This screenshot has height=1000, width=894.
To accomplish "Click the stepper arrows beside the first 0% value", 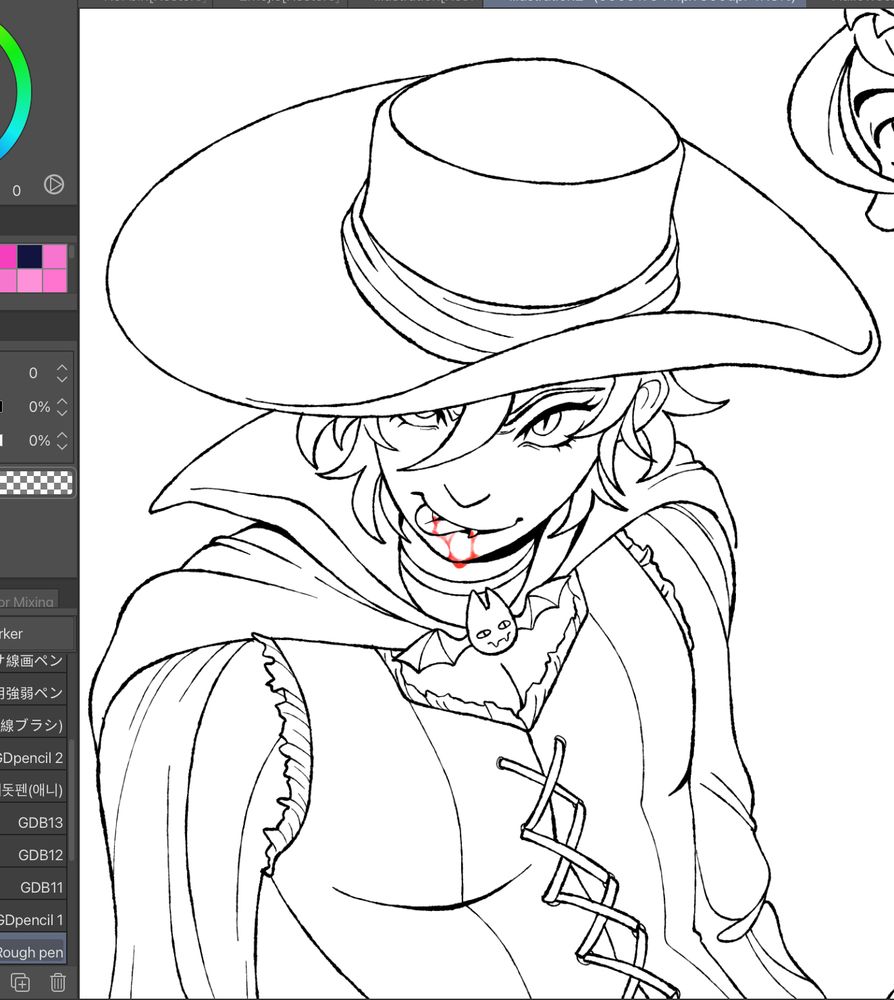I will point(62,407).
